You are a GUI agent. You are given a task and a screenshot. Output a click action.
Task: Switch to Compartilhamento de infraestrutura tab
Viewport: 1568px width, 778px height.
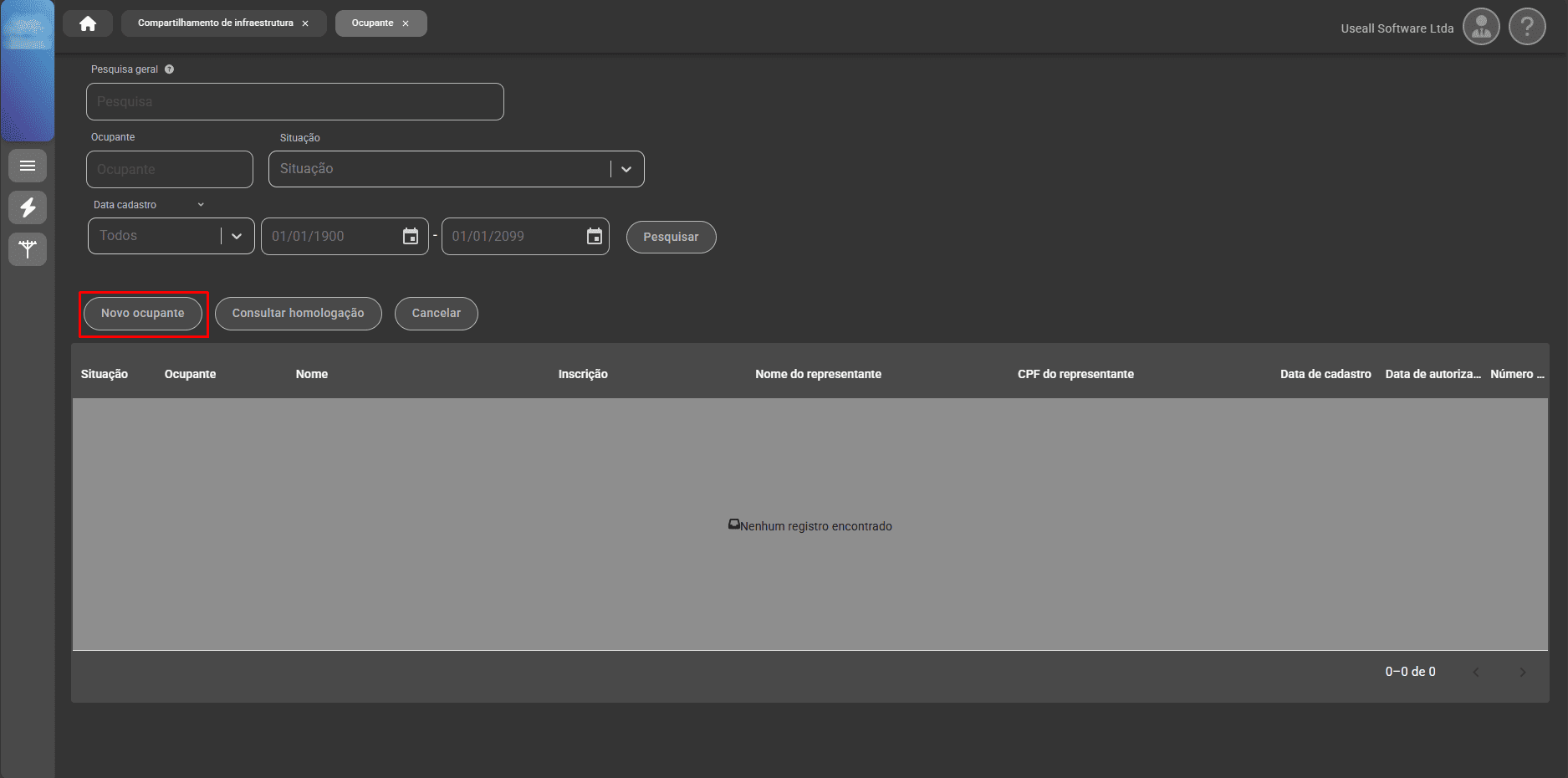[x=215, y=23]
